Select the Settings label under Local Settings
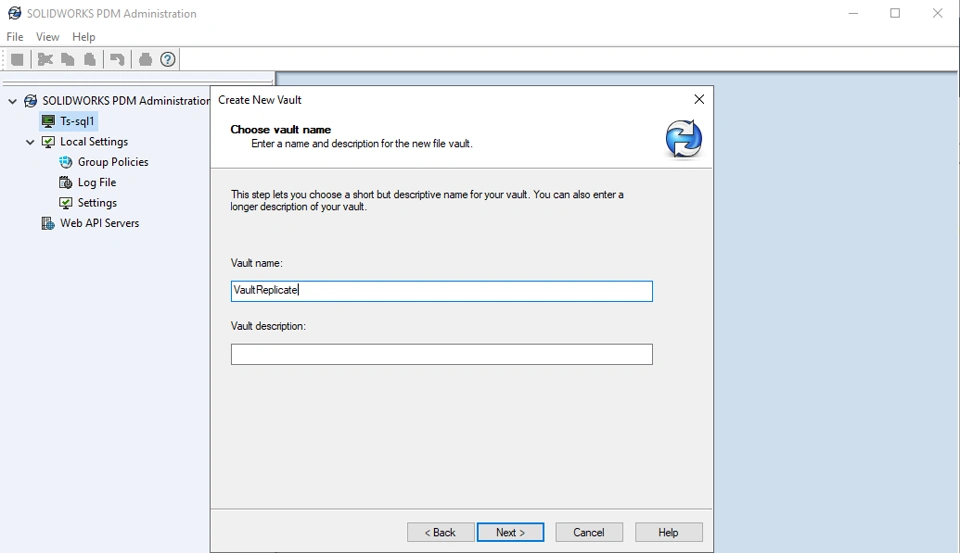 [97, 203]
